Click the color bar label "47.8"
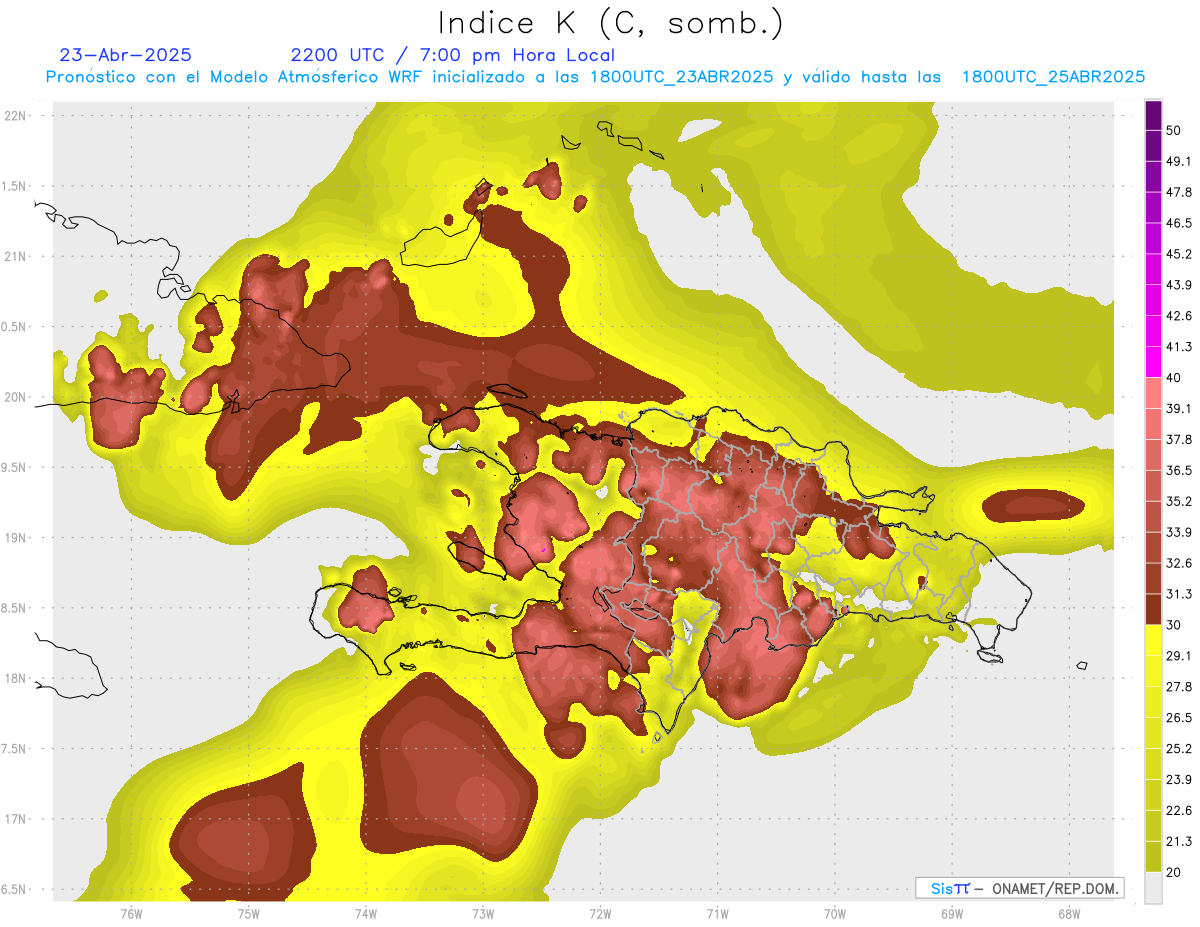The width and height of the screenshot is (1200, 927). point(1179,192)
